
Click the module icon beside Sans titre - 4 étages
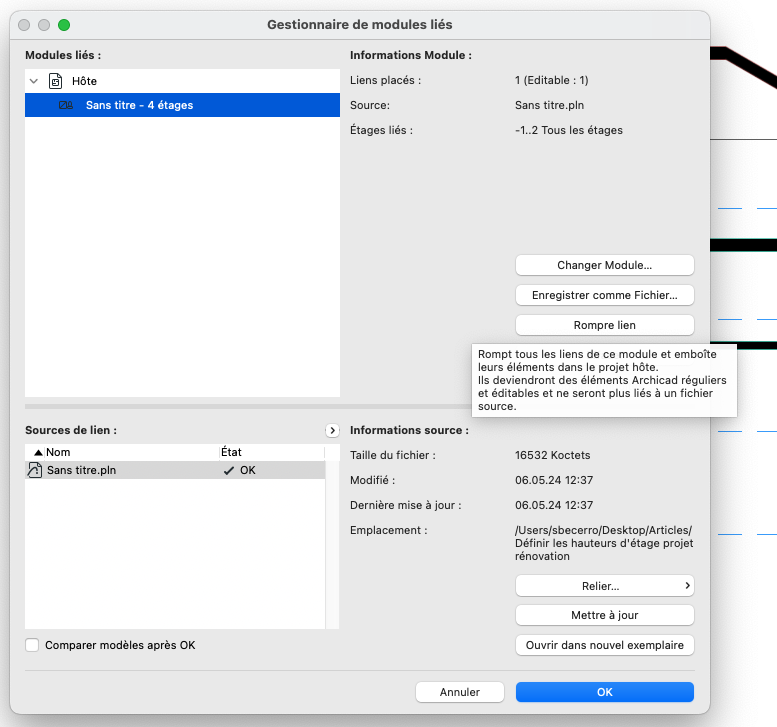coord(66,105)
